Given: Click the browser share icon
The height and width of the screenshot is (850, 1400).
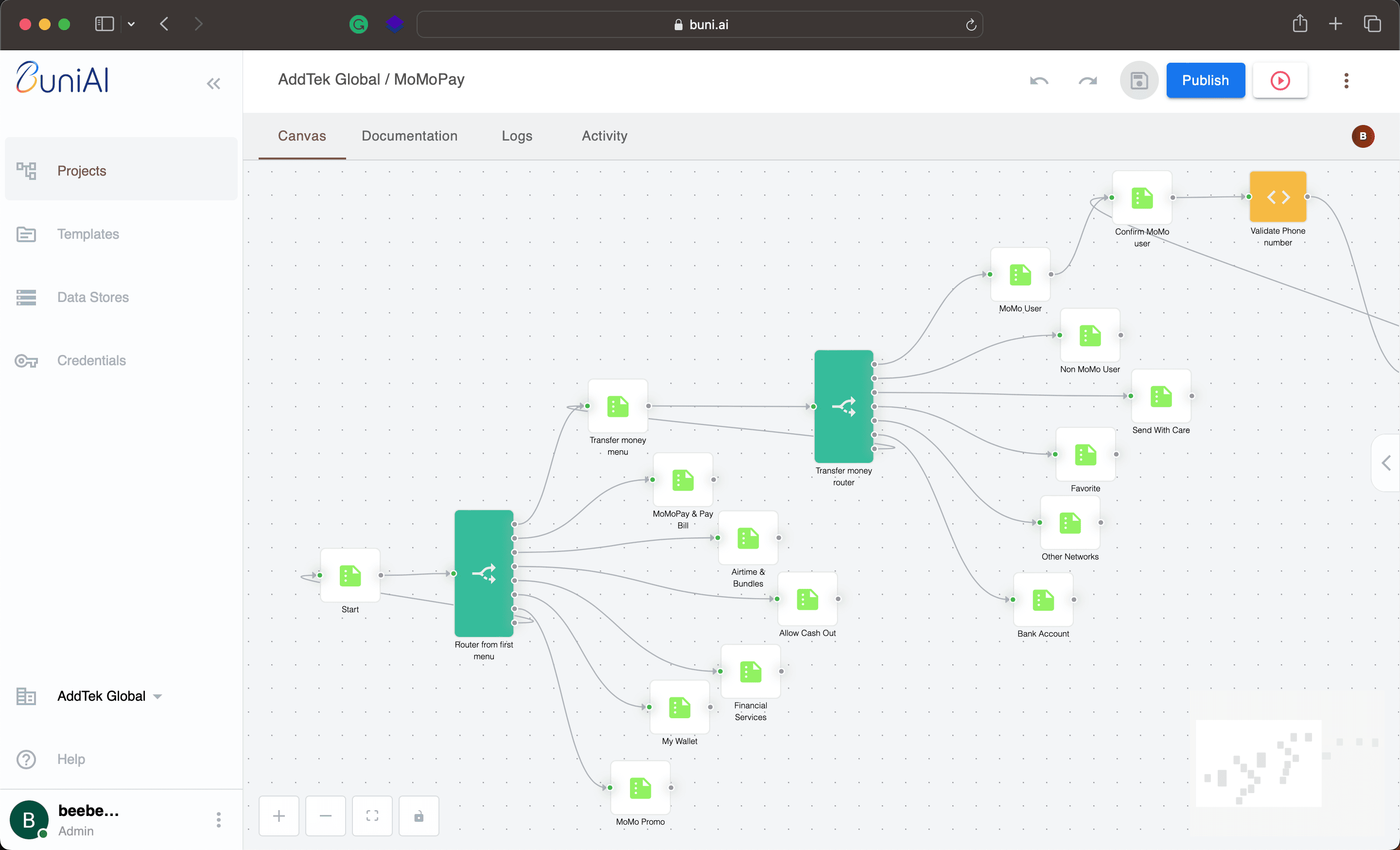Looking at the screenshot, I should (1299, 24).
